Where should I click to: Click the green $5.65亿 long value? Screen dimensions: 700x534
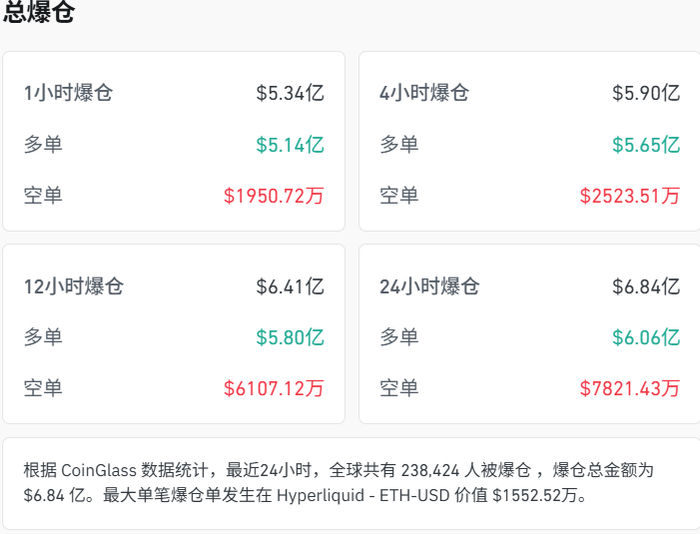(x=646, y=144)
